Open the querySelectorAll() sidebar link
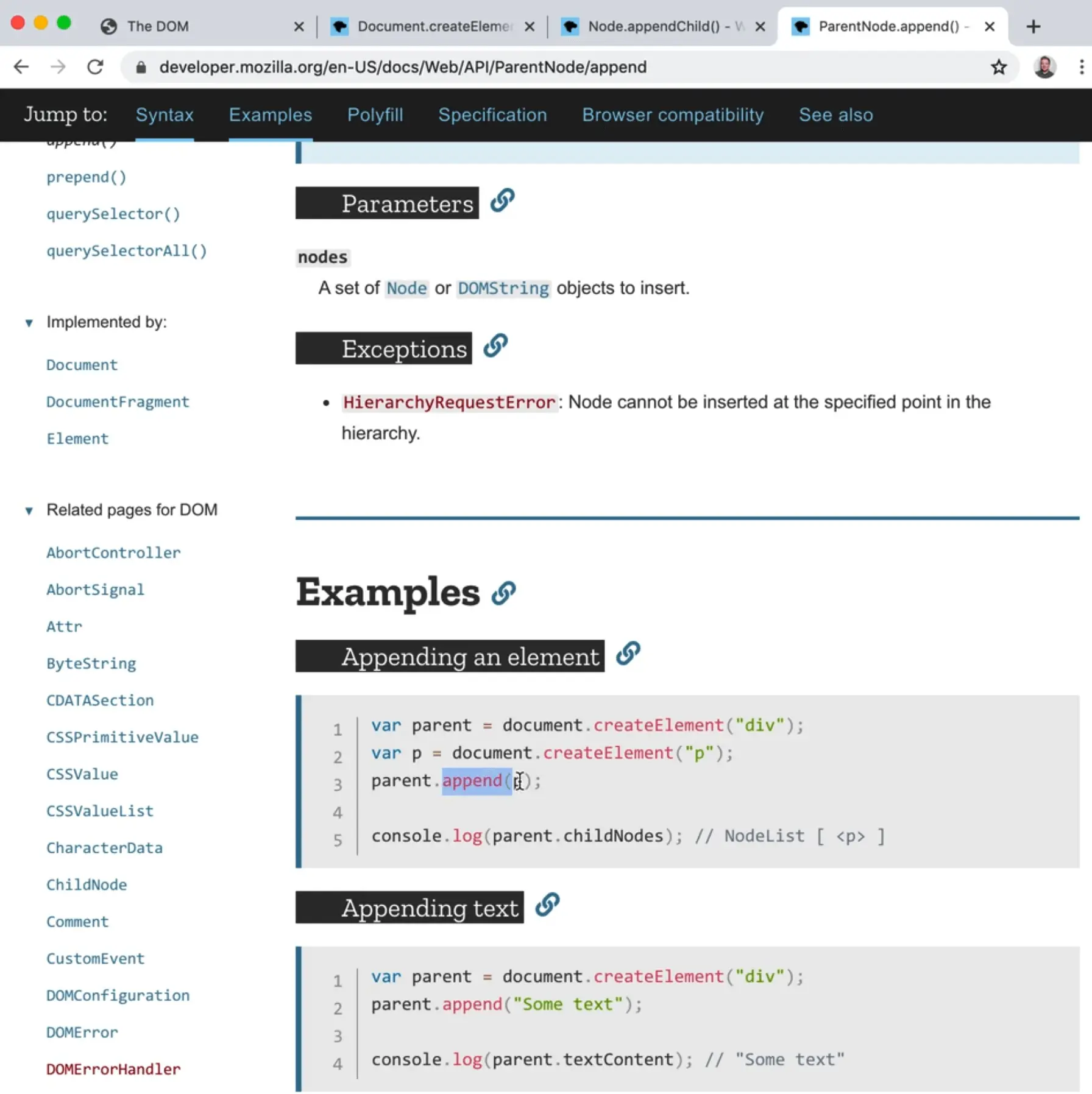Image resolution: width=1092 pixels, height=1094 pixels. coord(126,250)
